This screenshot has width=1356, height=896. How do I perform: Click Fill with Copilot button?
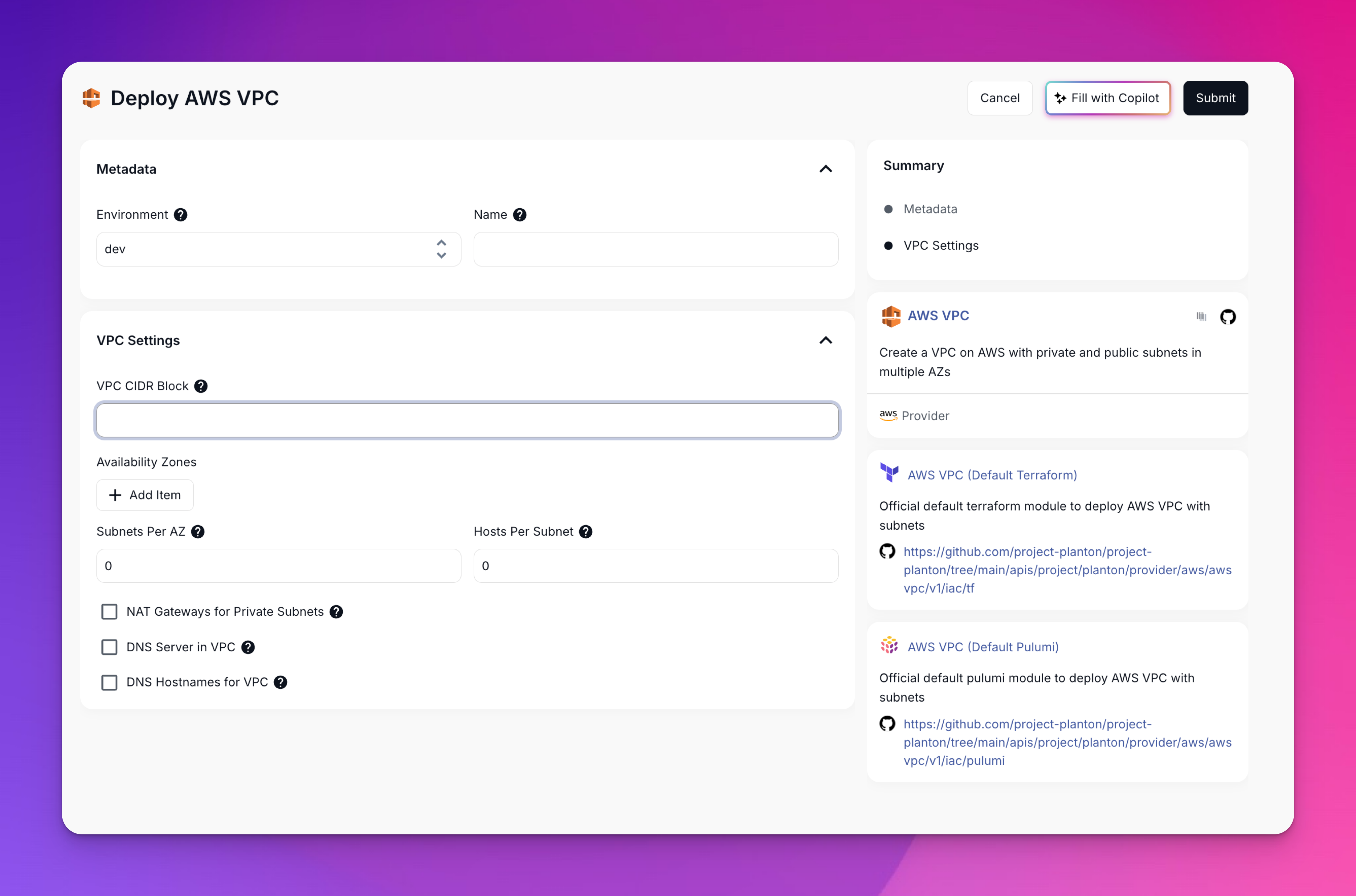point(1107,98)
